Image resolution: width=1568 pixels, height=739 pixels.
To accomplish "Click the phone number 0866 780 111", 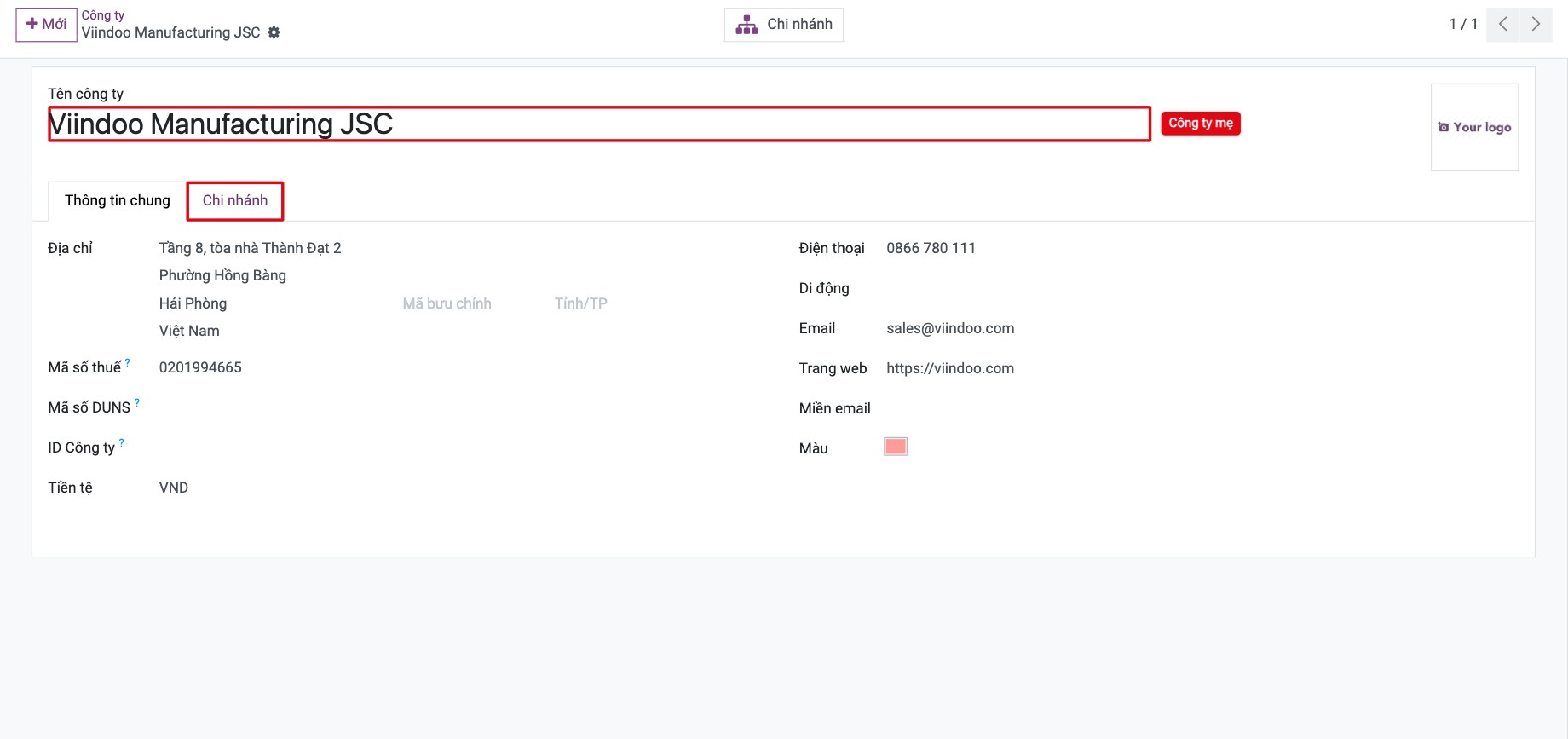I will tap(931, 248).
